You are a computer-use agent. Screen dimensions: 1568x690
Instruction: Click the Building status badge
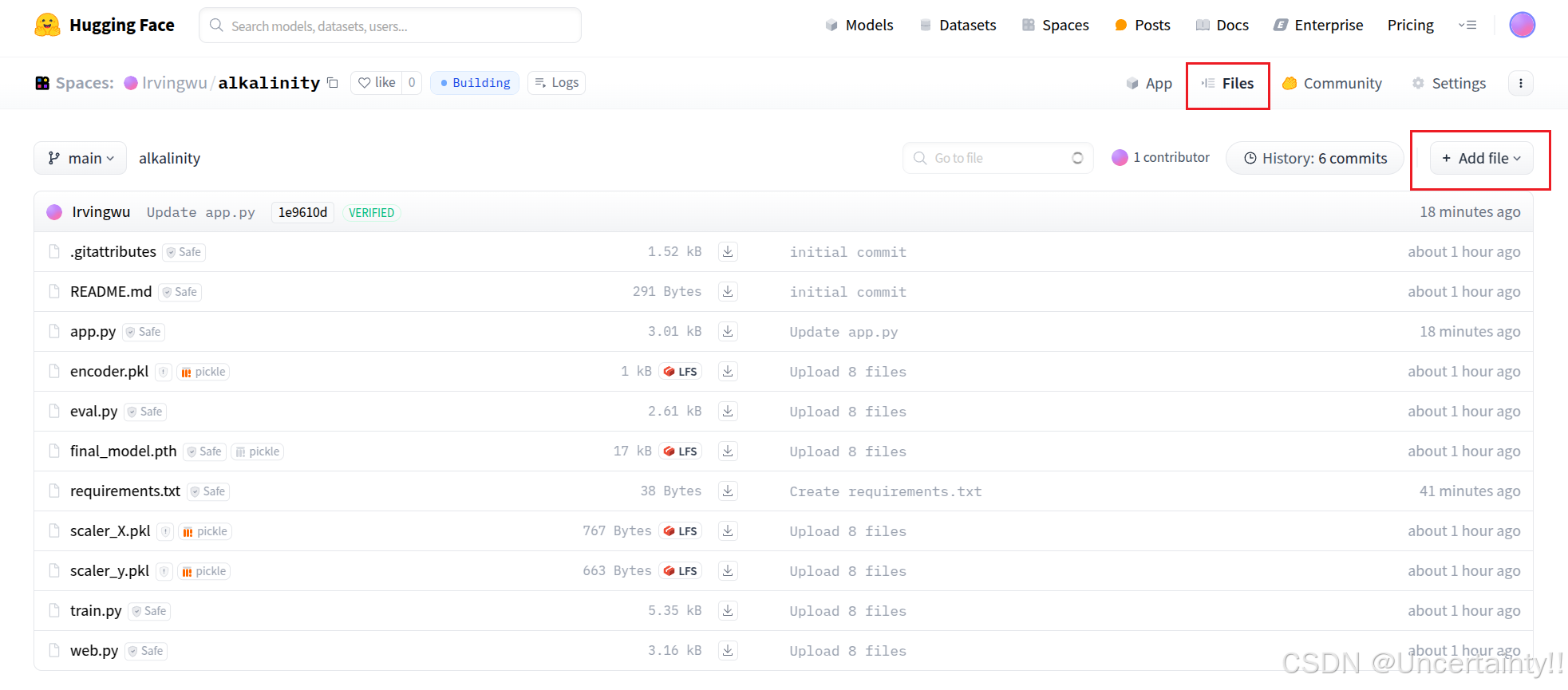coord(475,83)
